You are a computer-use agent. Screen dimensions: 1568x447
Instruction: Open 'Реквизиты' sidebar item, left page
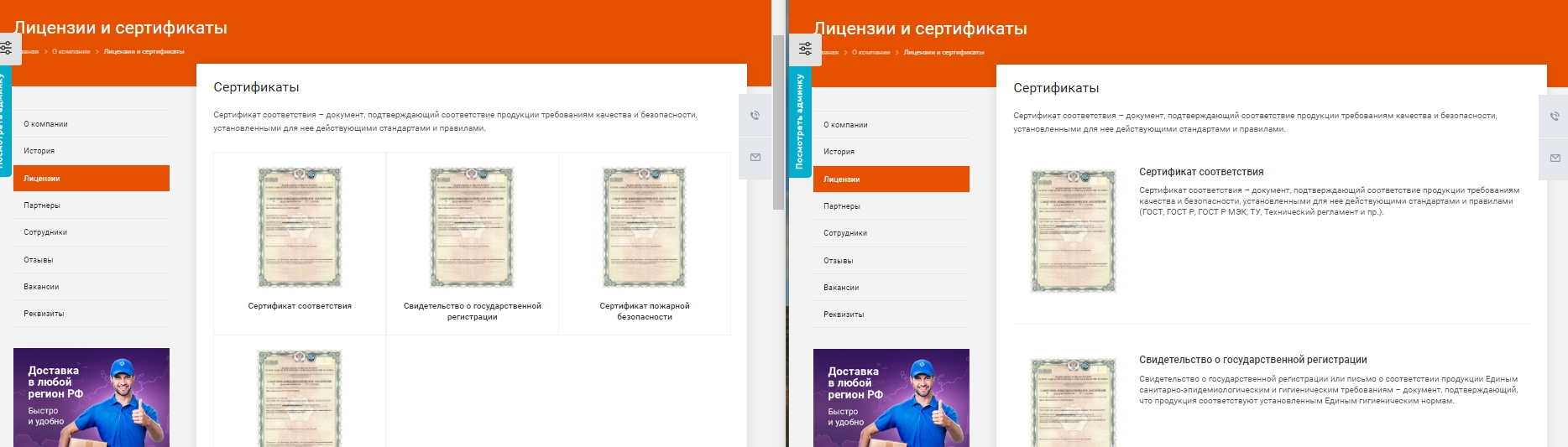tap(91, 314)
